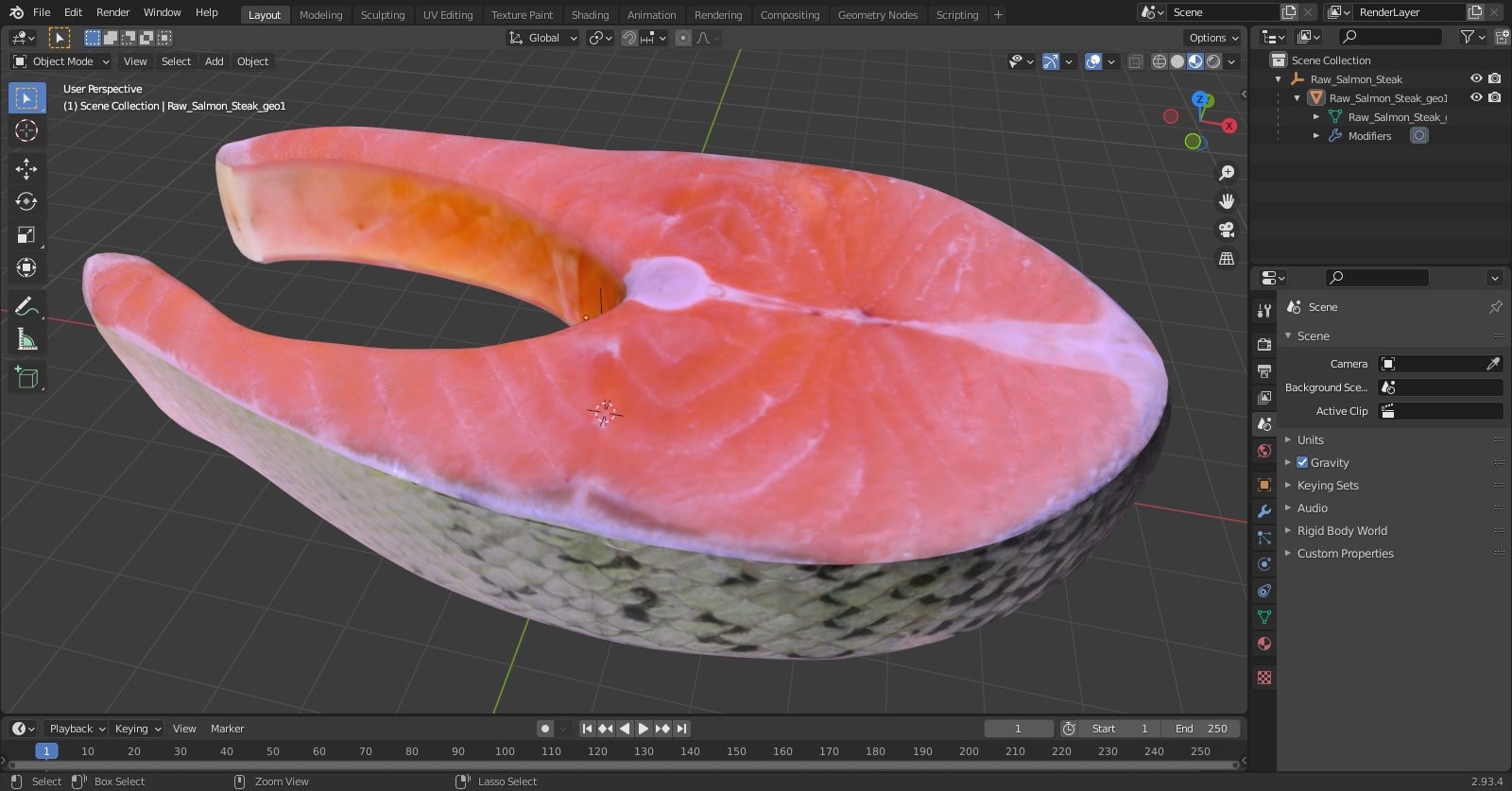This screenshot has height=791, width=1512.
Task: Open the Particles properties tab
Action: pos(1264,538)
